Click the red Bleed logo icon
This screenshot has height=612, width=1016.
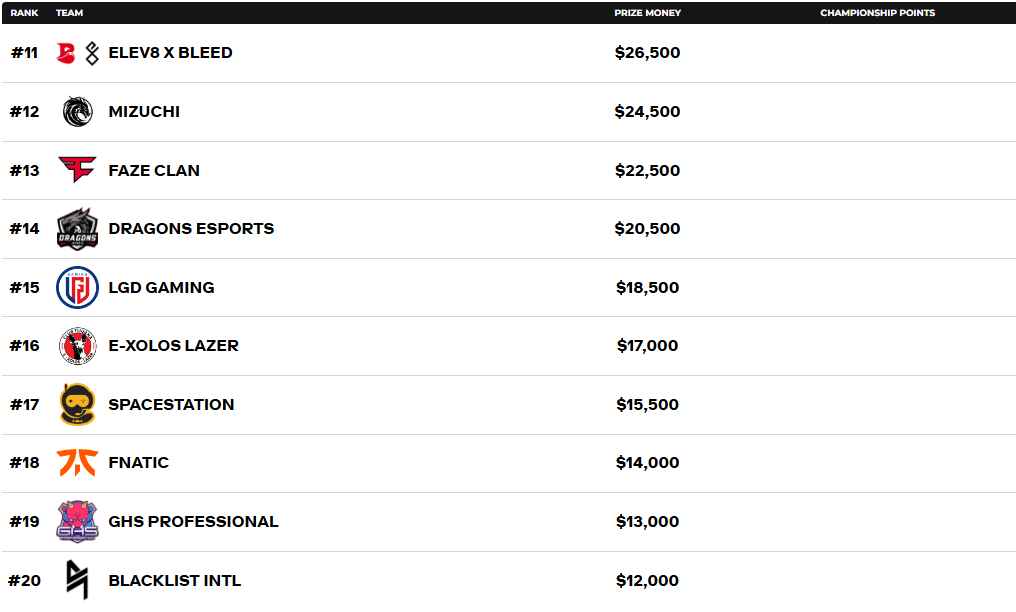(x=66, y=53)
